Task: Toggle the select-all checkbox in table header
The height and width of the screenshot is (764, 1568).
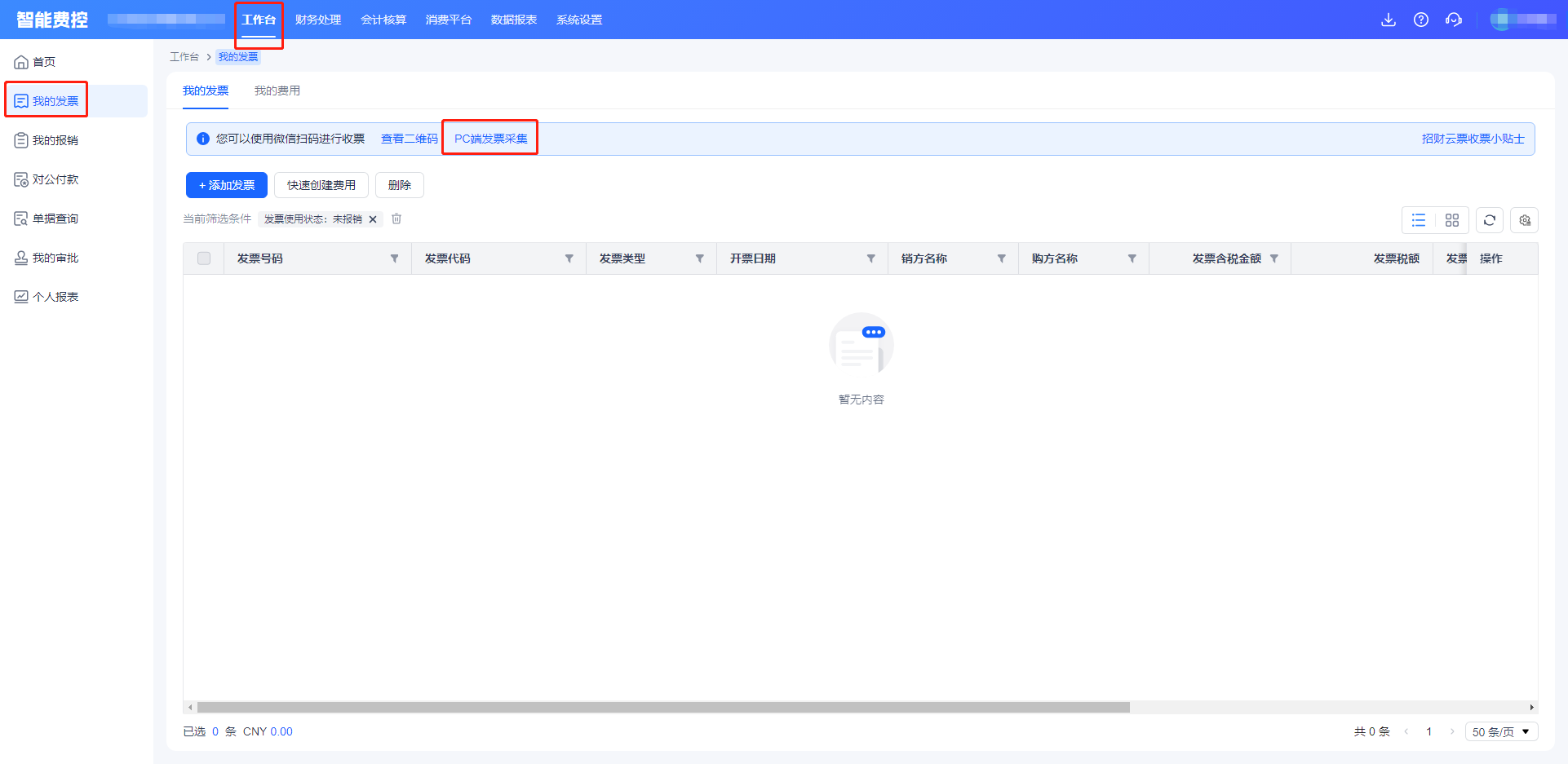Action: pos(204,258)
